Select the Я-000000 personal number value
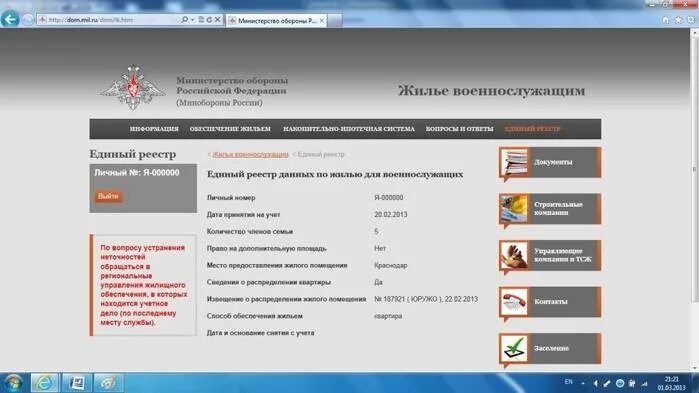Screen dimensions: 699x393 click(389, 197)
